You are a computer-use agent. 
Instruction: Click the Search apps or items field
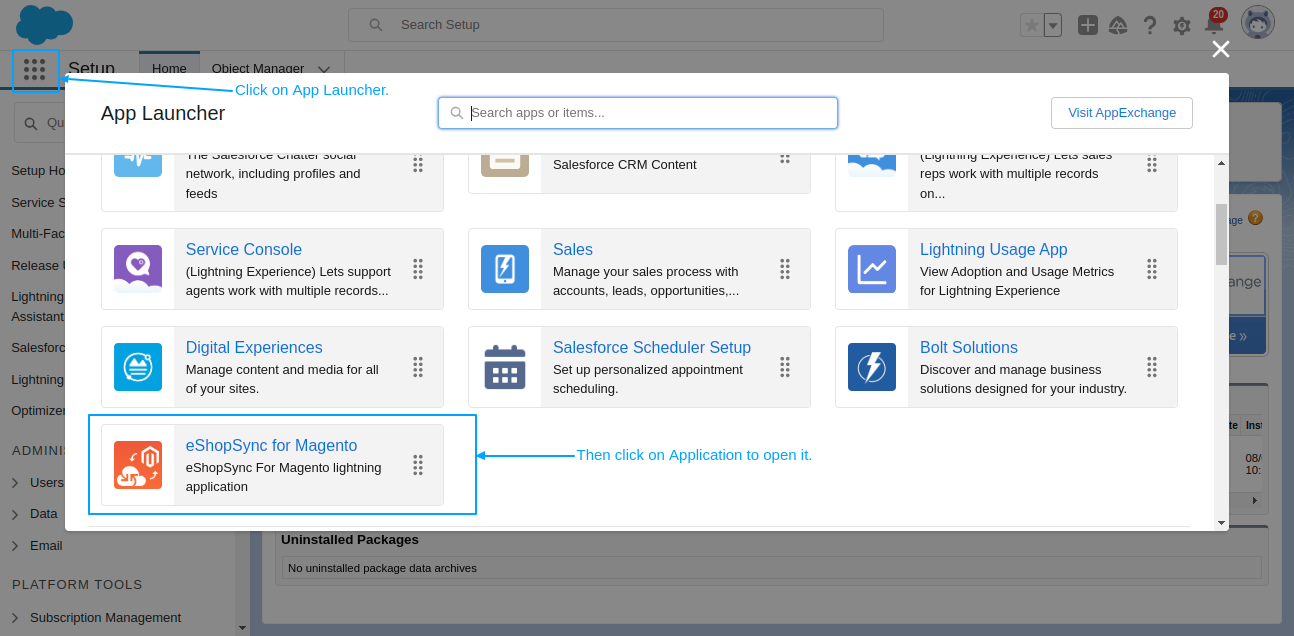[650, 113]
